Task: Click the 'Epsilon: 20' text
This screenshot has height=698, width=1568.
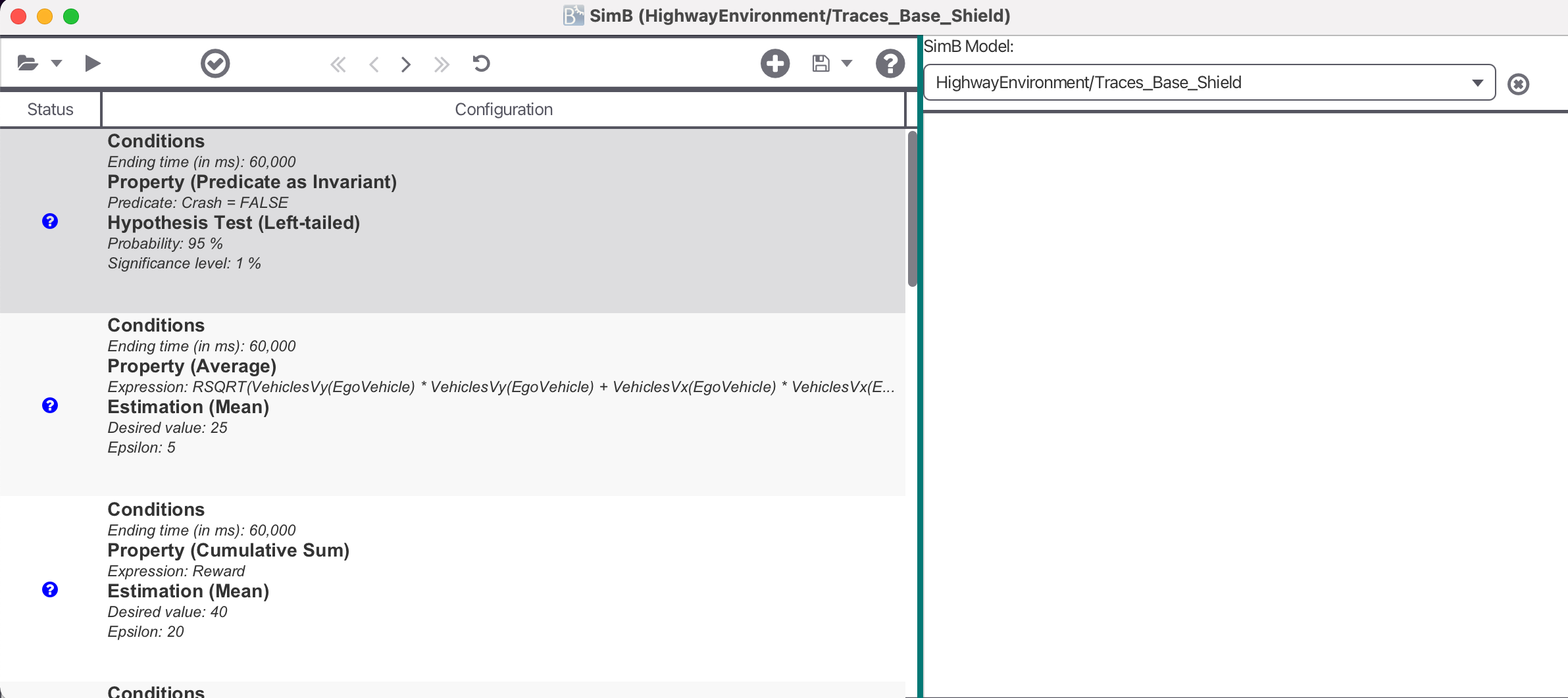Action: (146, 632)
